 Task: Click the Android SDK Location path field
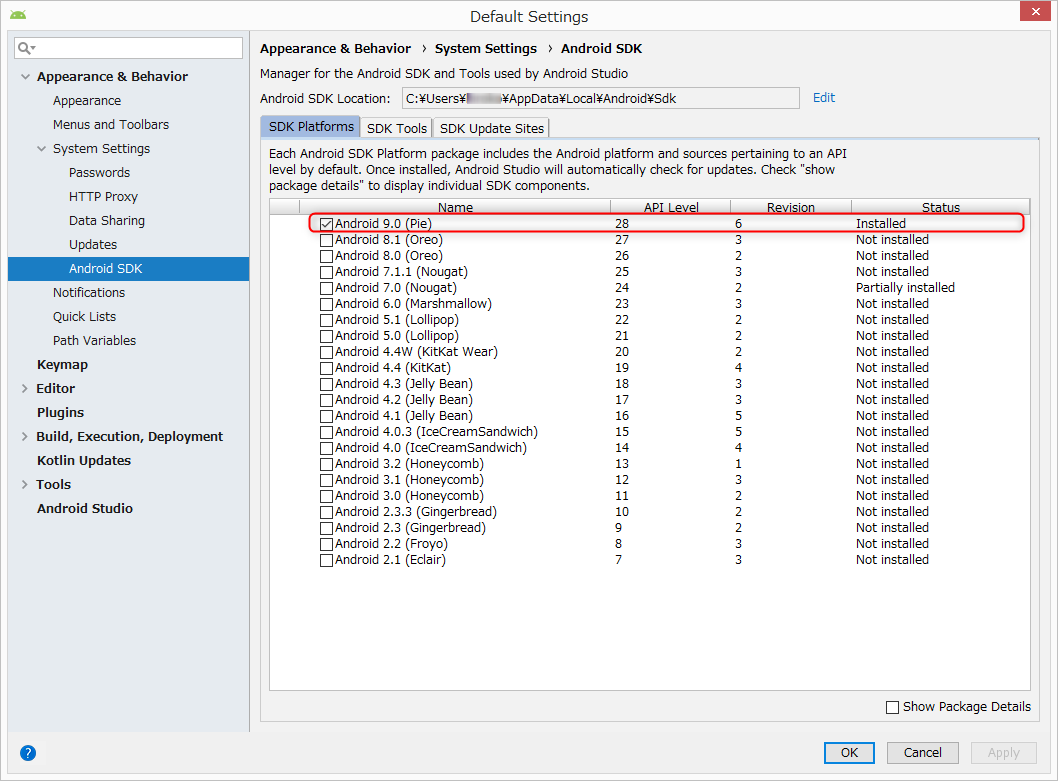pos(601,99)
